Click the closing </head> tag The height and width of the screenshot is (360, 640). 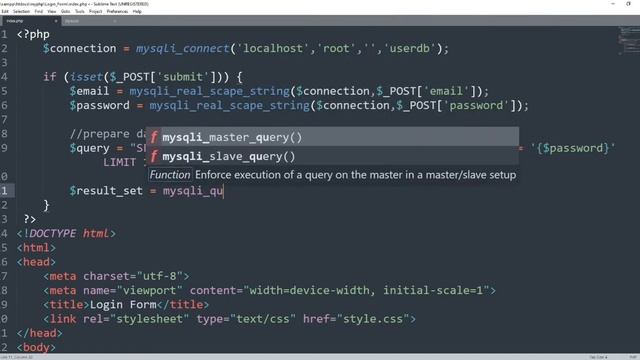click(40, 333)
